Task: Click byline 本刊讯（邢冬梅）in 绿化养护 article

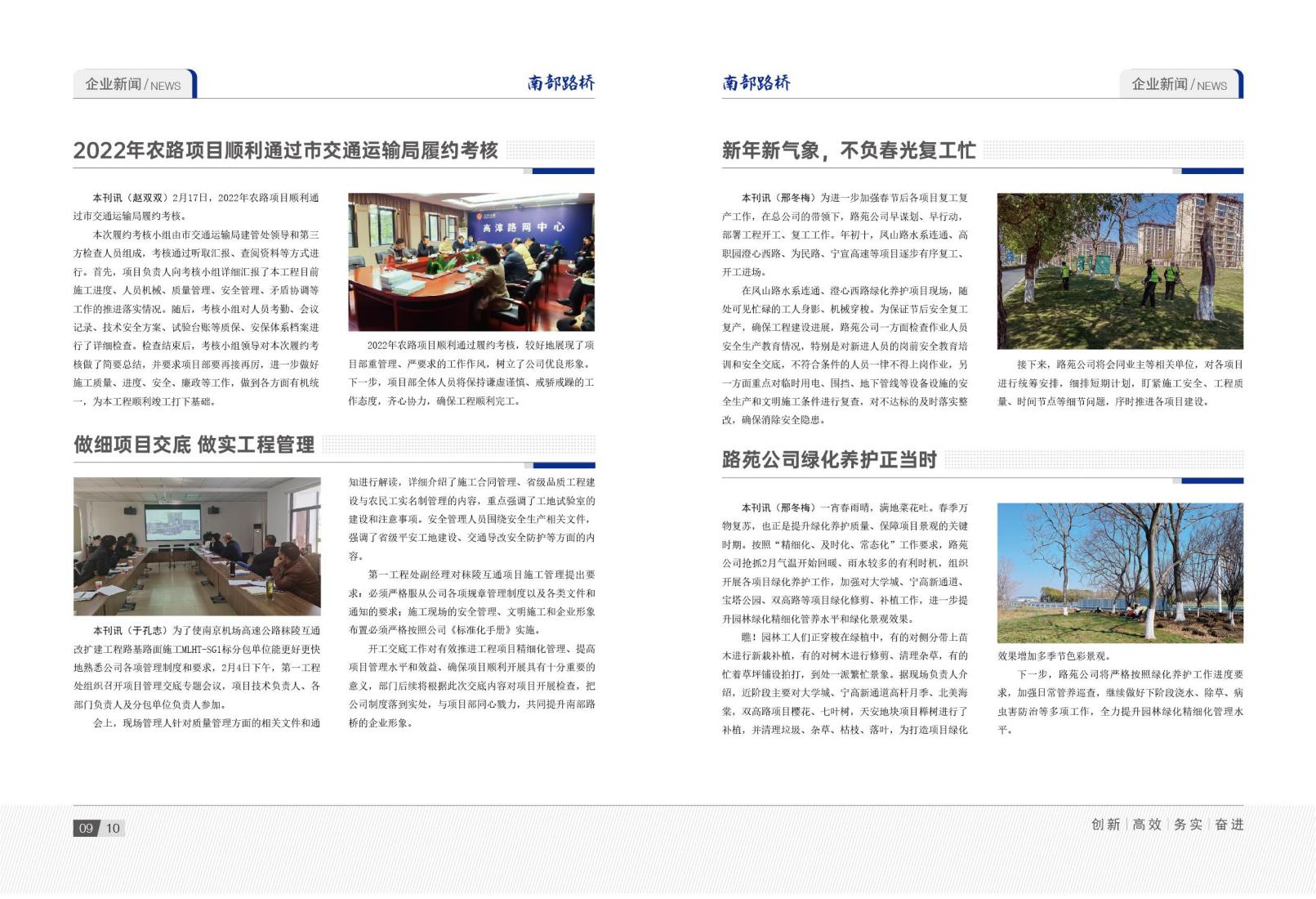Action: [x=779, y=508]
